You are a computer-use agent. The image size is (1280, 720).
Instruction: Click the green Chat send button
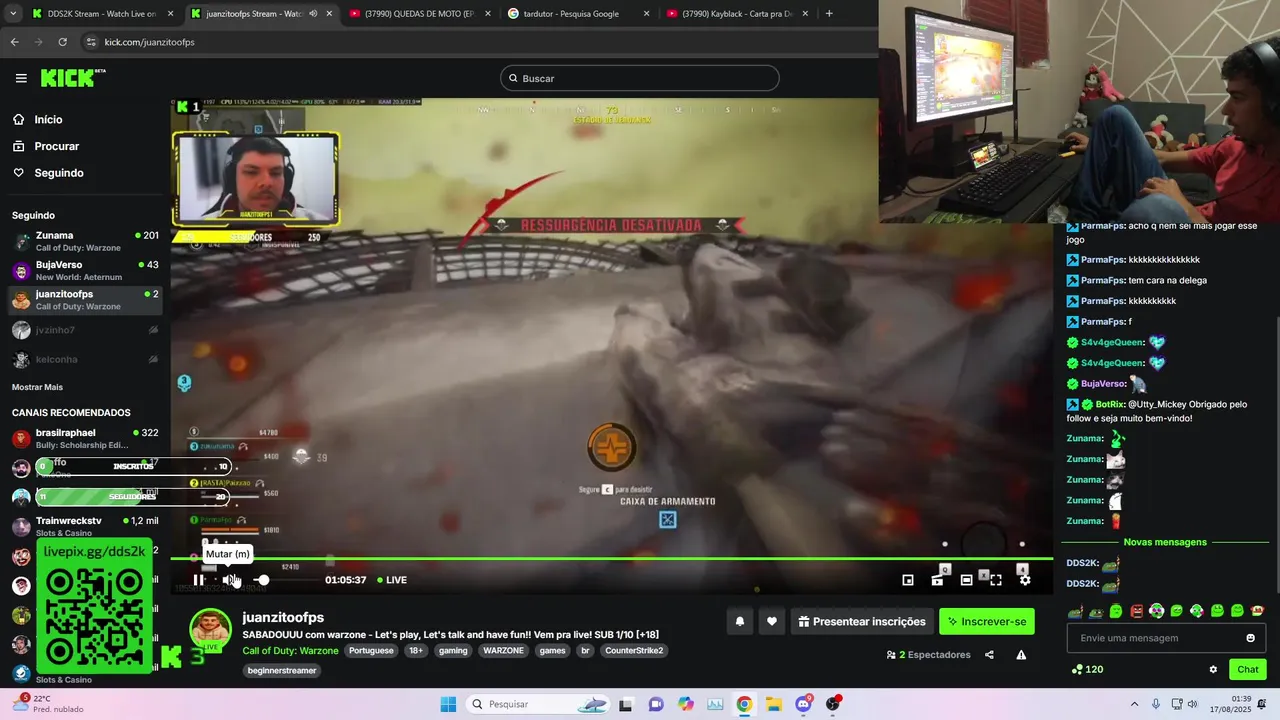pyautogui.click(x=1248, y=670)
